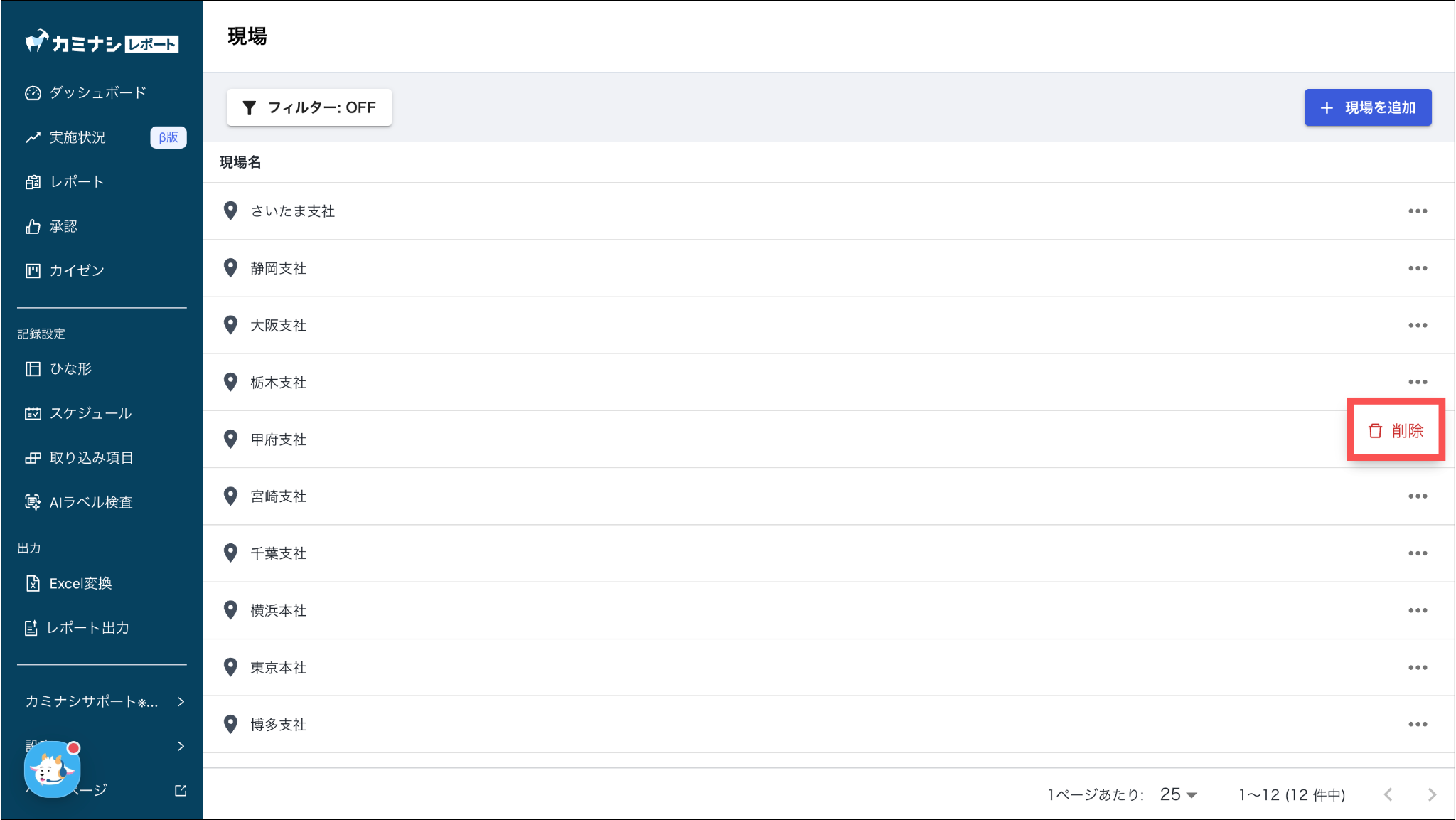The height and width of the screenshot is (820, 1456).
Task: Open the 承認 thumbs-up menu
Action: click(x=33, y=226)
